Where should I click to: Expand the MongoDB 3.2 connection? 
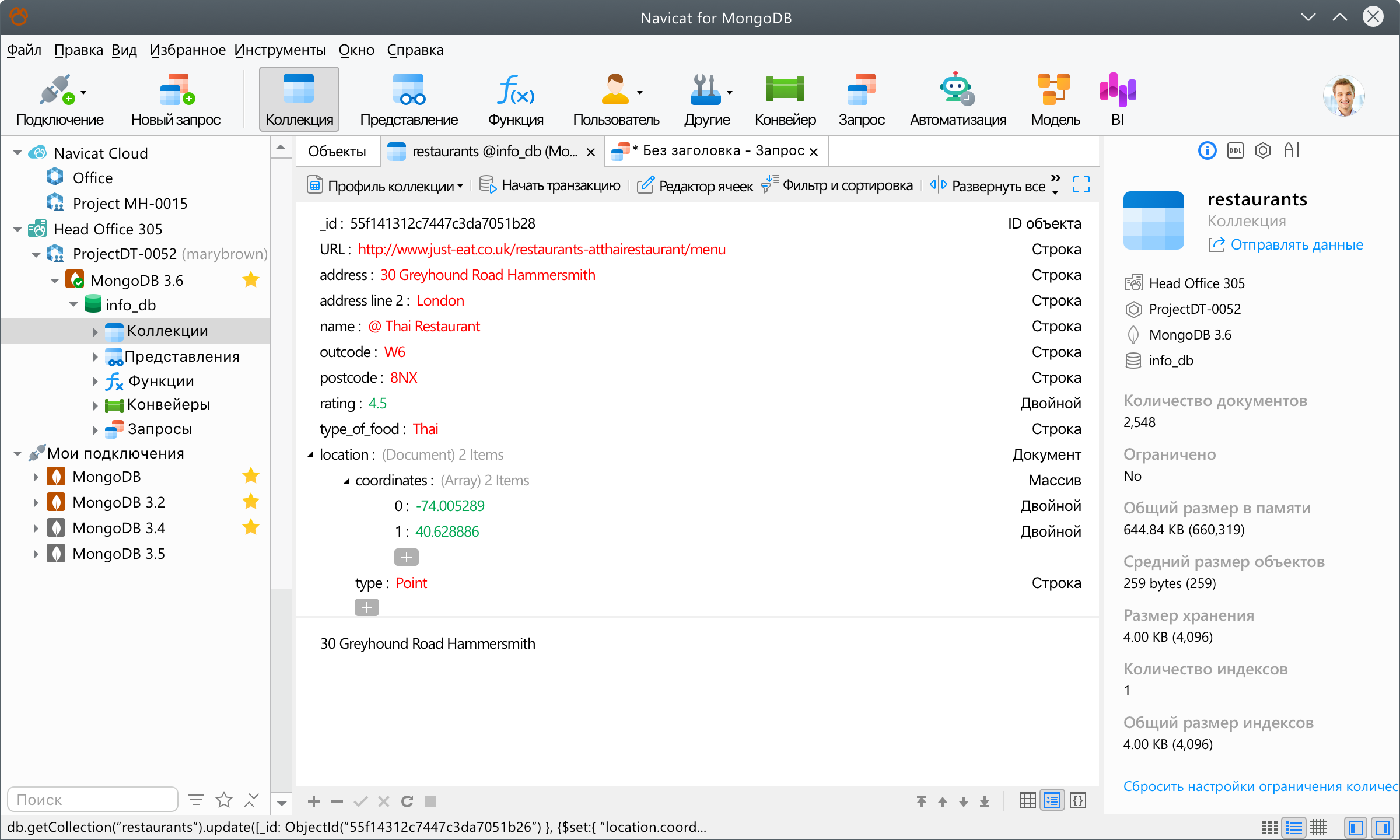pyautogui.click(x=36, y=502)
